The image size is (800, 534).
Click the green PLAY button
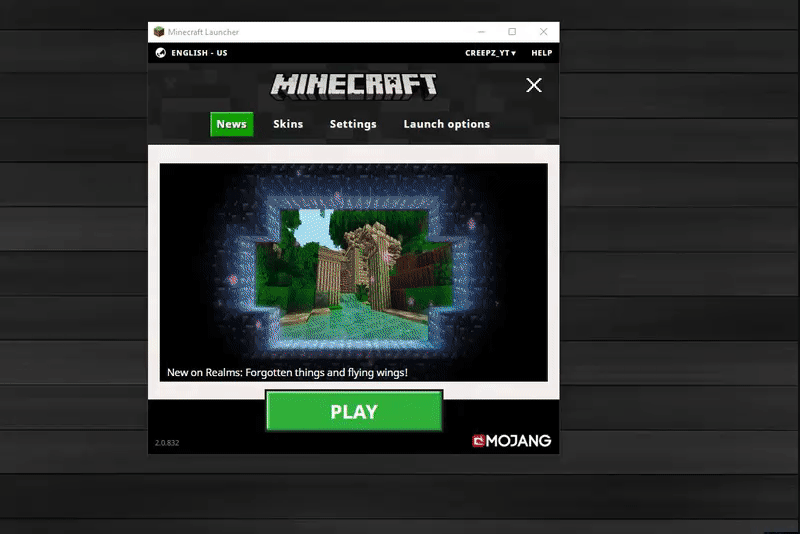pos(354,411)
